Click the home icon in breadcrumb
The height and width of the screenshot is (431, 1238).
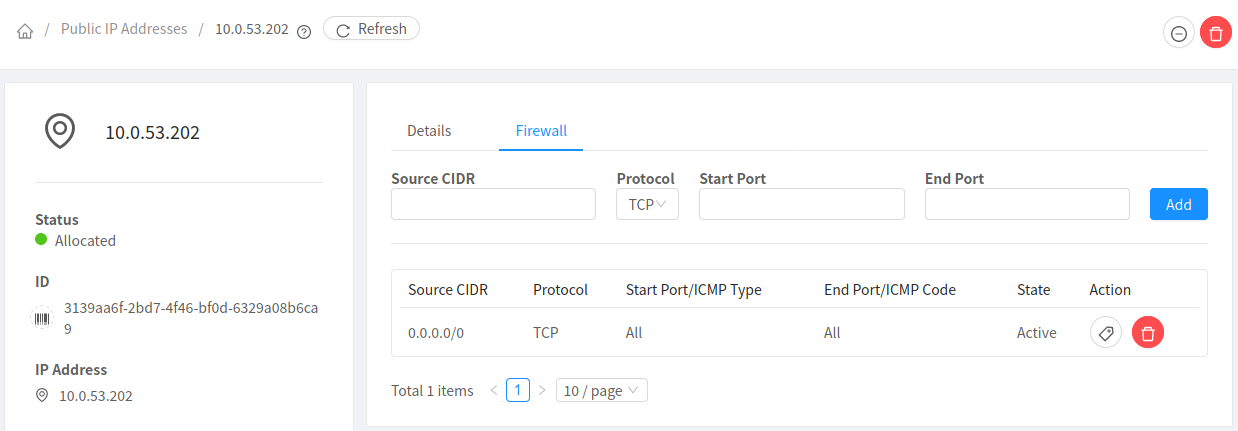coord(26,31)
